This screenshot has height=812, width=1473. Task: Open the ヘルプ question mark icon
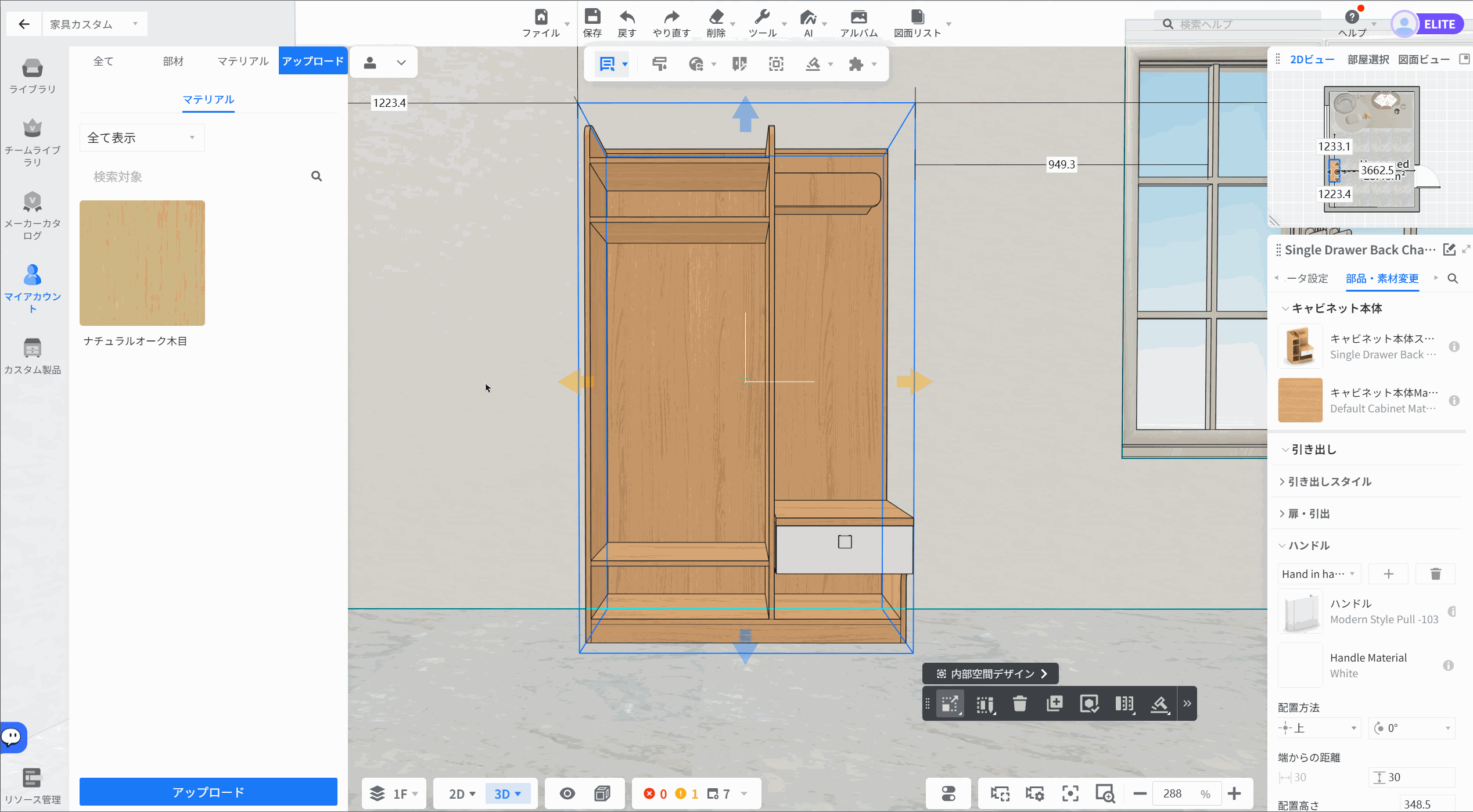[x=1352, y=17]
